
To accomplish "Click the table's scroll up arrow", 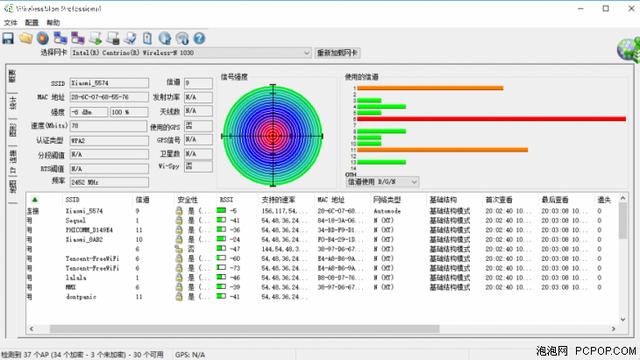I will click(623, 198).
